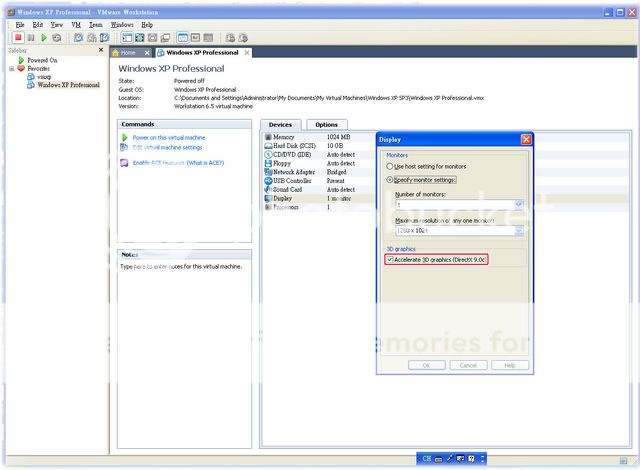Viewport: 640px width, 470px height.
Task: Toggle the Show Sidebar toolbar icon
Action: [127, 38]
